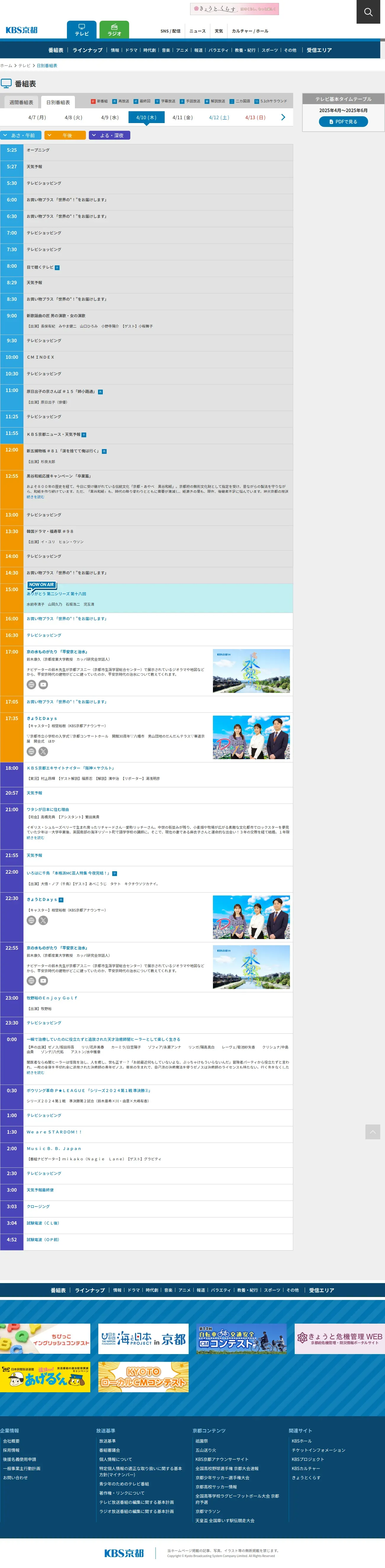Open the YouTube icon for 17:00 京の水ものがたり
The height and width of the screenshot is (1568, 385).
43,685
